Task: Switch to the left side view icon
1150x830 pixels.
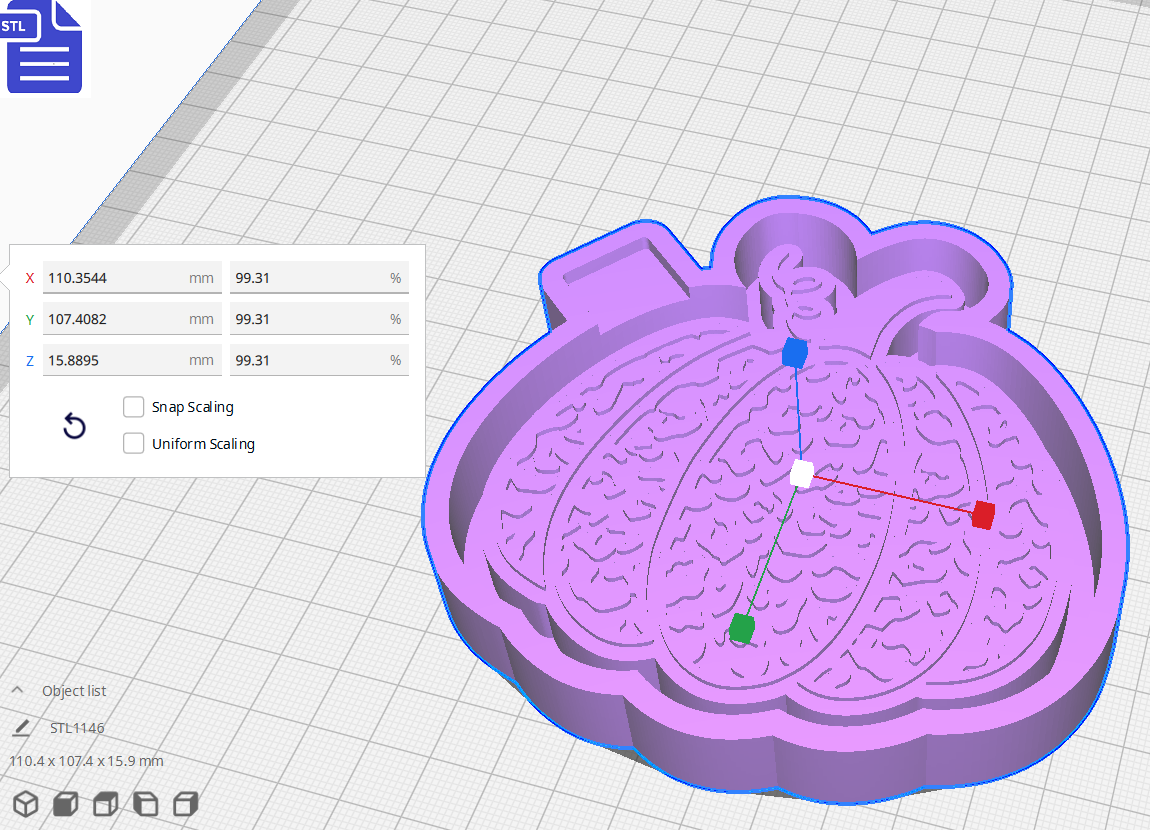Action: (145, 803)
